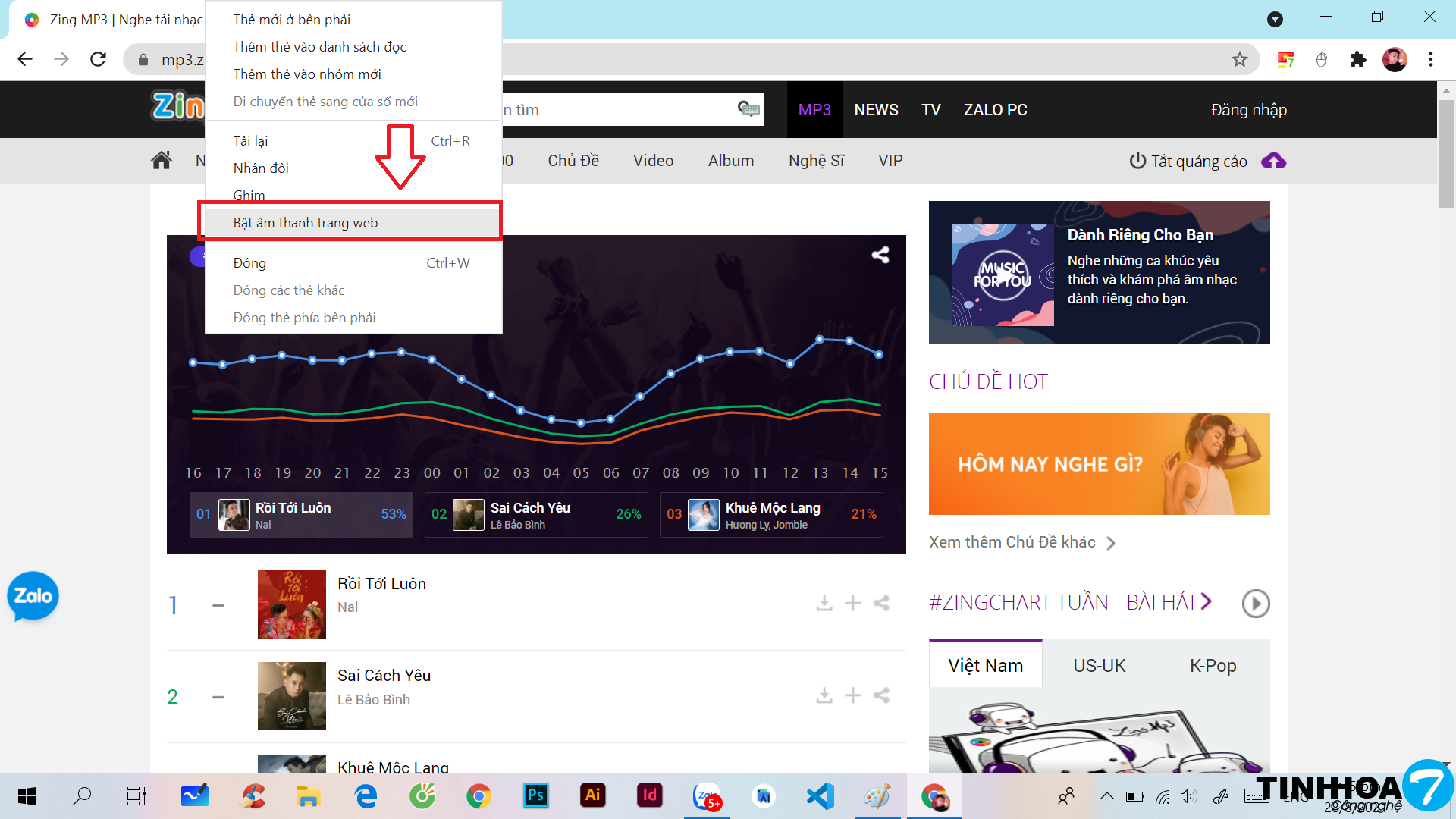Screen dimensions: 1456x819
Task: Click the home icon in navigation bar
Action: pyautogui.click(x=161, y=161)
